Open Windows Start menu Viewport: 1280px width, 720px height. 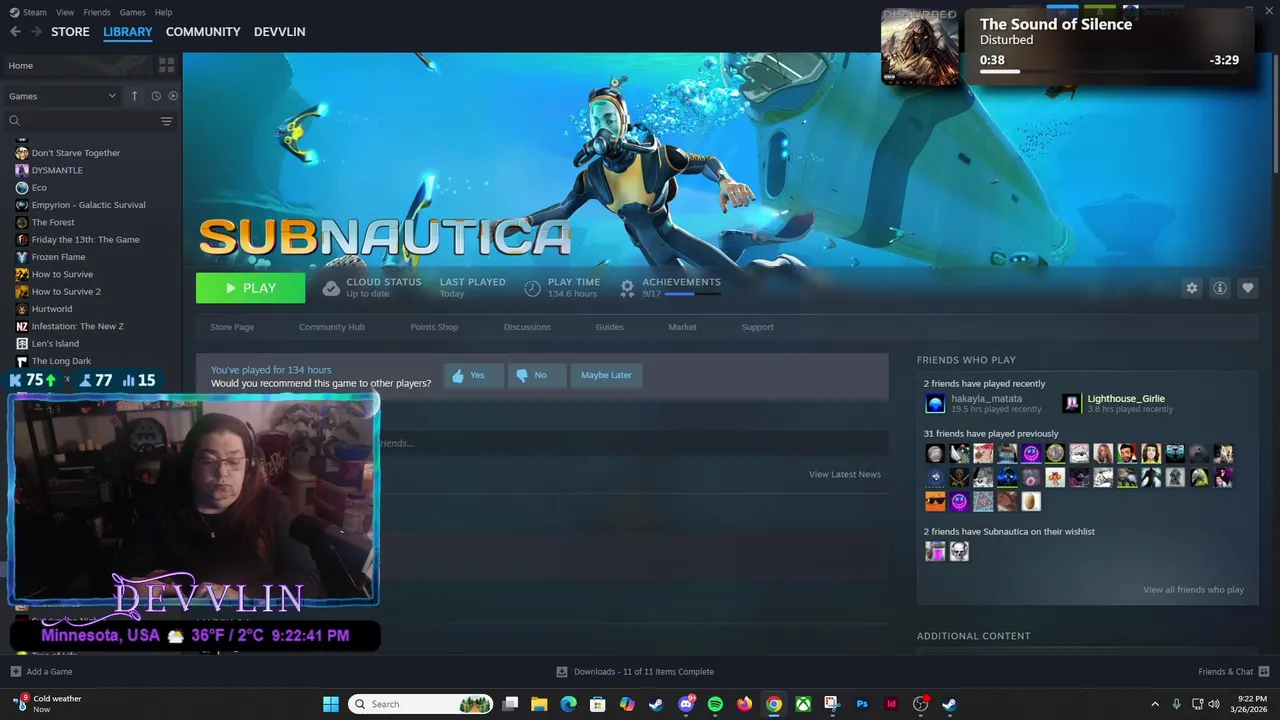pyautogui.click(x=331, y=704)
